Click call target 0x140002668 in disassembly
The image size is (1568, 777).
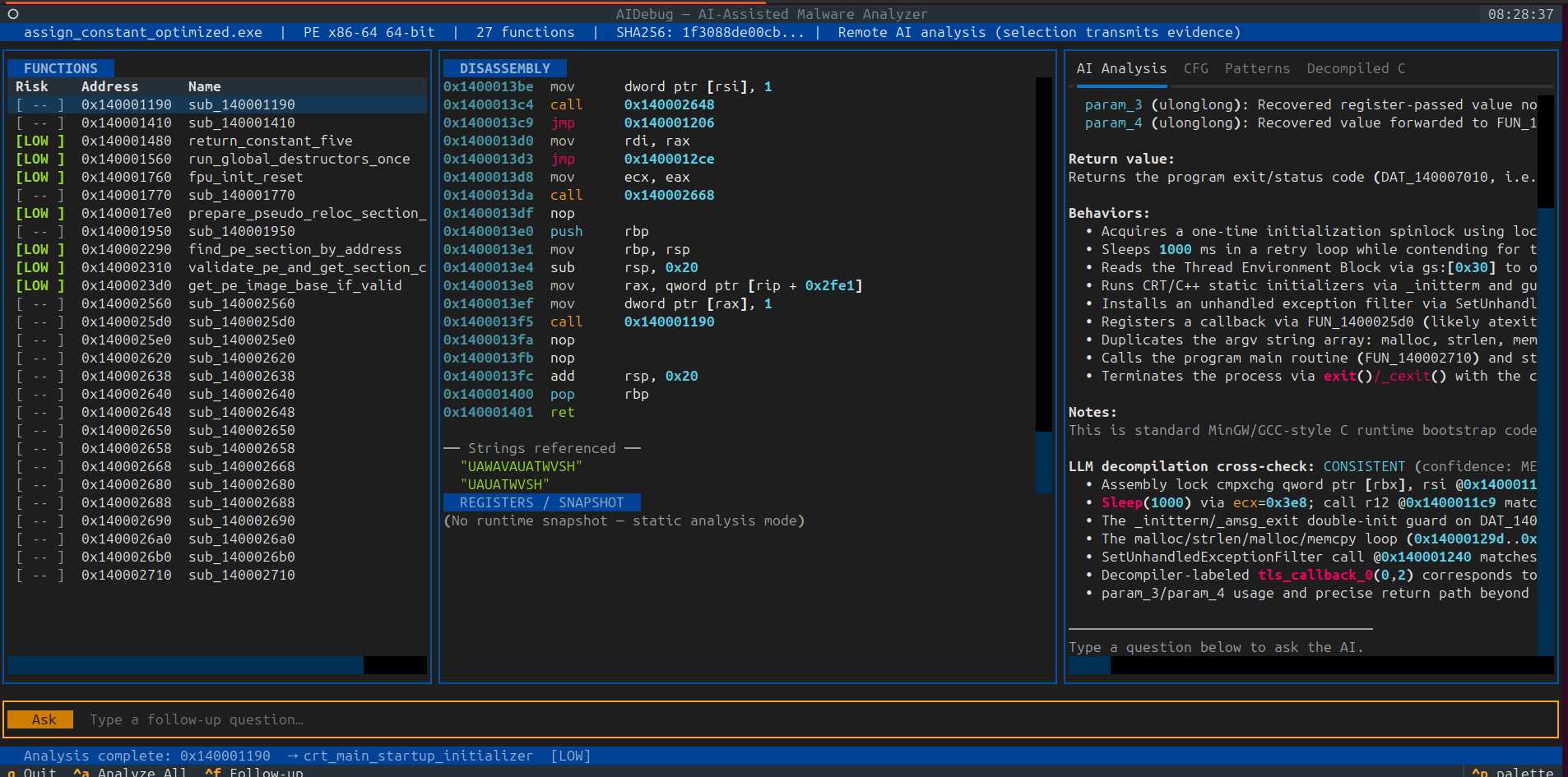coord(669,195)
